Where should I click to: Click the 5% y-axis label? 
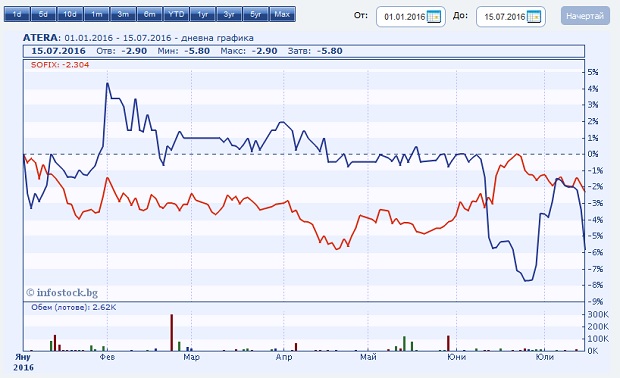tap(593, 72)
